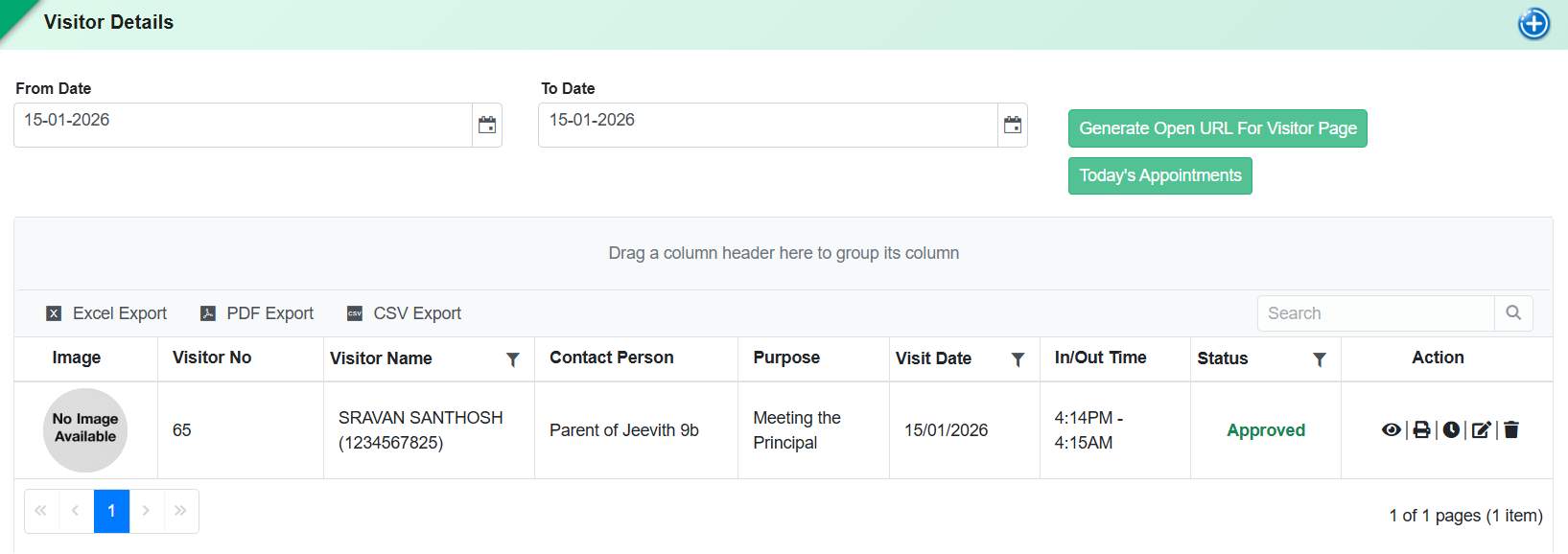Sort by the Visitor No column header

click(212, 358)
